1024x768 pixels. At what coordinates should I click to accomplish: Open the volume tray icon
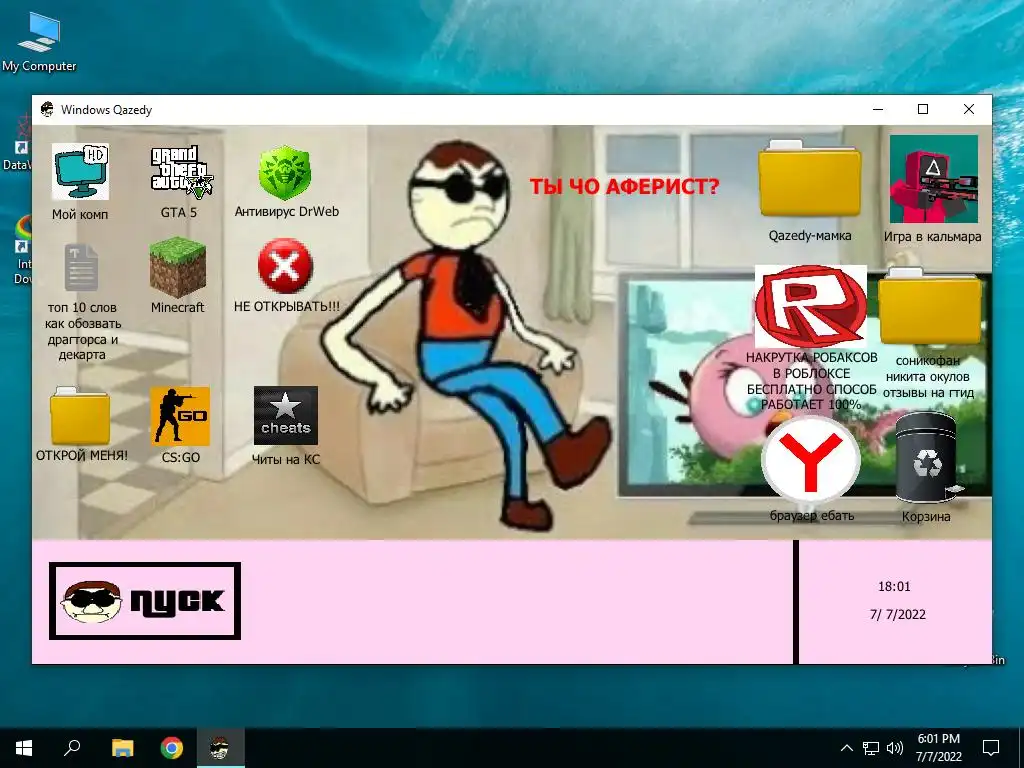click(895, 748)
